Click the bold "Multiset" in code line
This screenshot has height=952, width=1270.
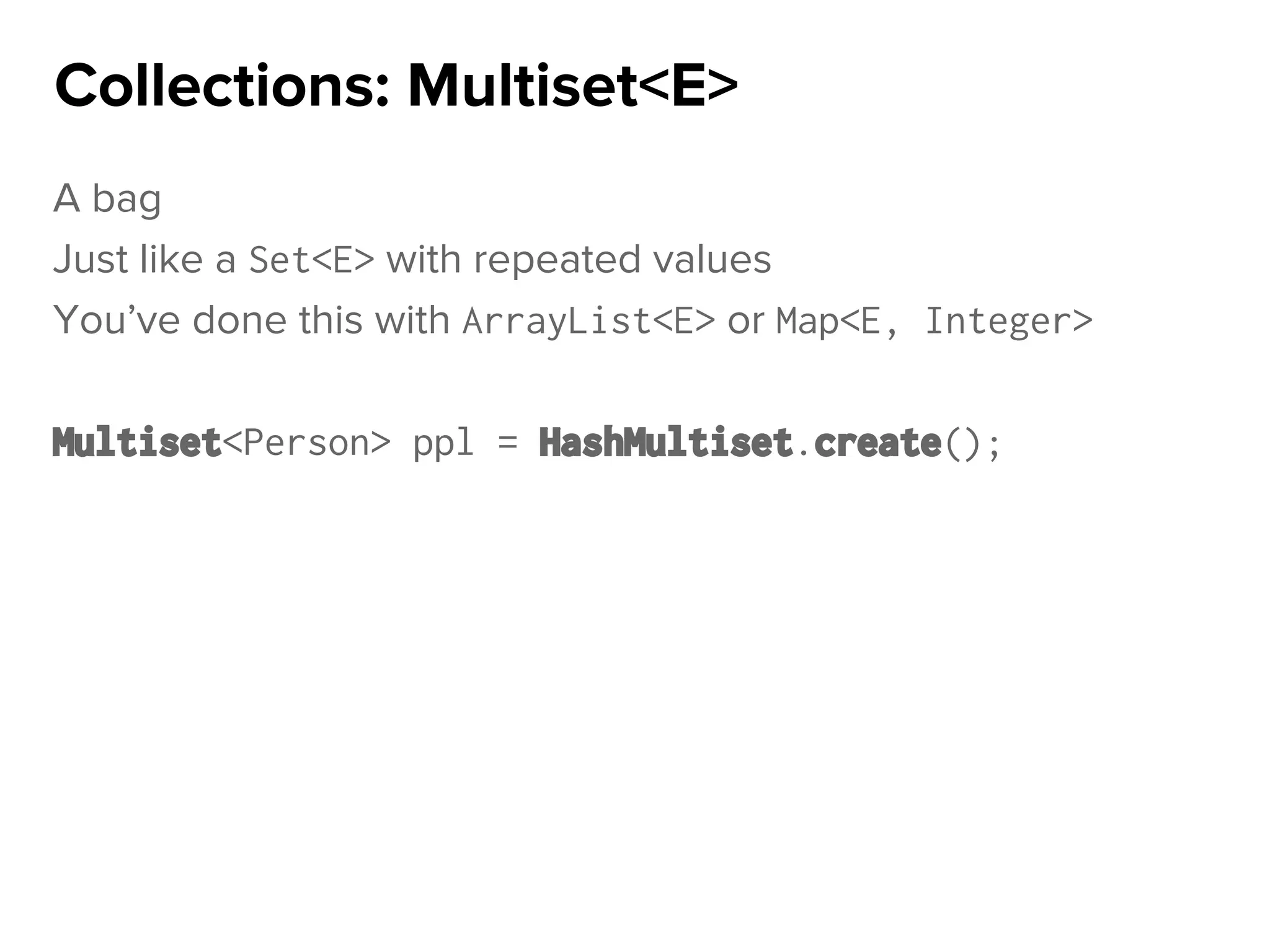tap(136, 443)
